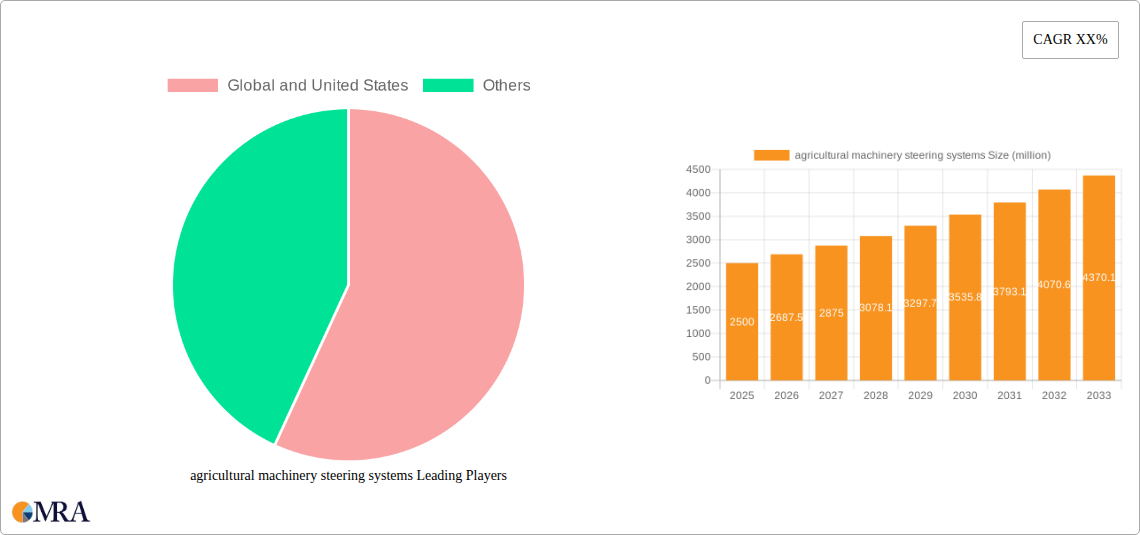1140x535 pixels.
Task: Click the 2026 bar showing 2687.5
Action: click(786, 317)
